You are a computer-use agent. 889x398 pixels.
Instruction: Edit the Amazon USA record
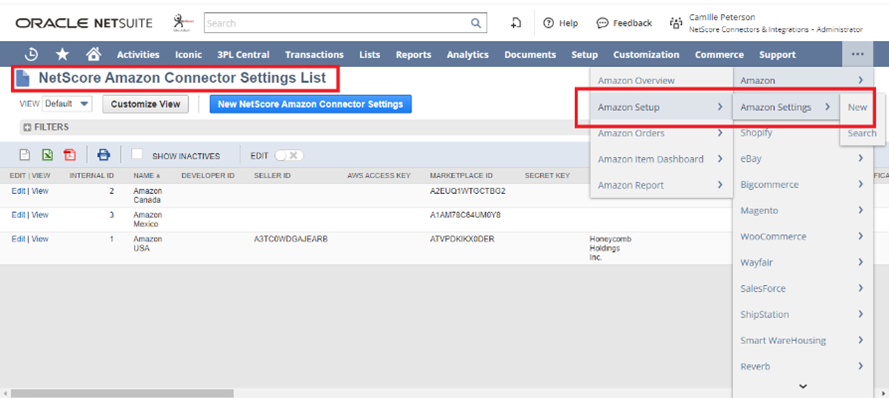pyautogui.click(x=18, y=239)
